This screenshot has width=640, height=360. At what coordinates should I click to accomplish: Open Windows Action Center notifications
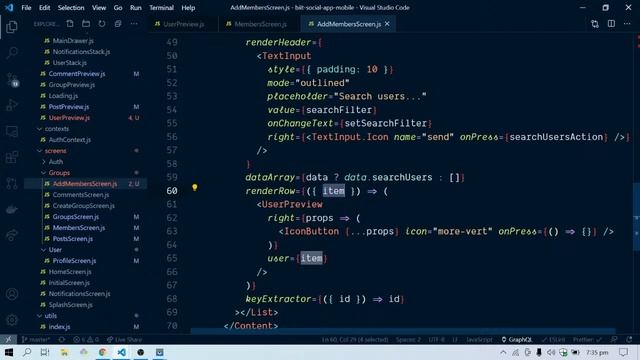tap(623, 352)
